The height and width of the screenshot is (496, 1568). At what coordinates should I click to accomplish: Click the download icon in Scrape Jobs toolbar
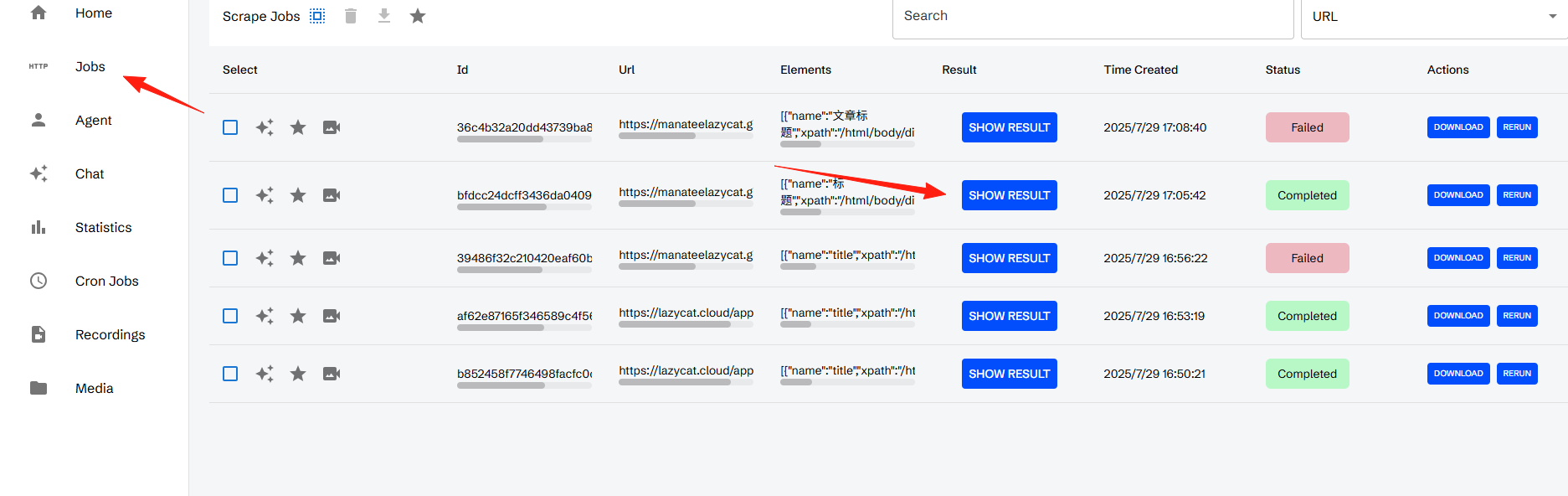pos(384,16)
